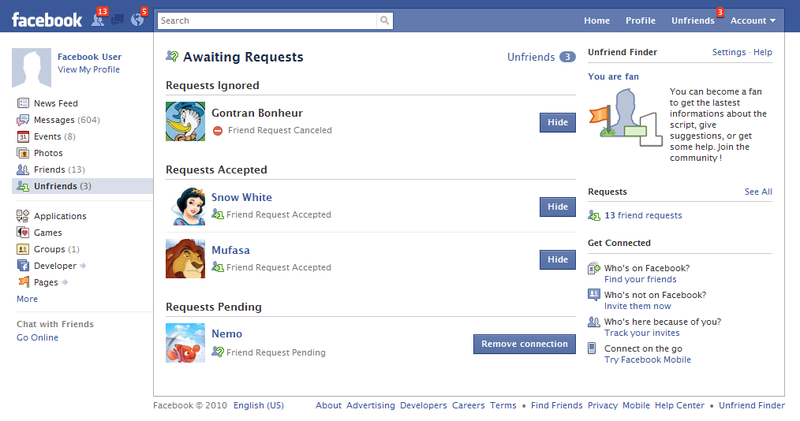
Task: Open the notifications globe icon
Action: 137,20
